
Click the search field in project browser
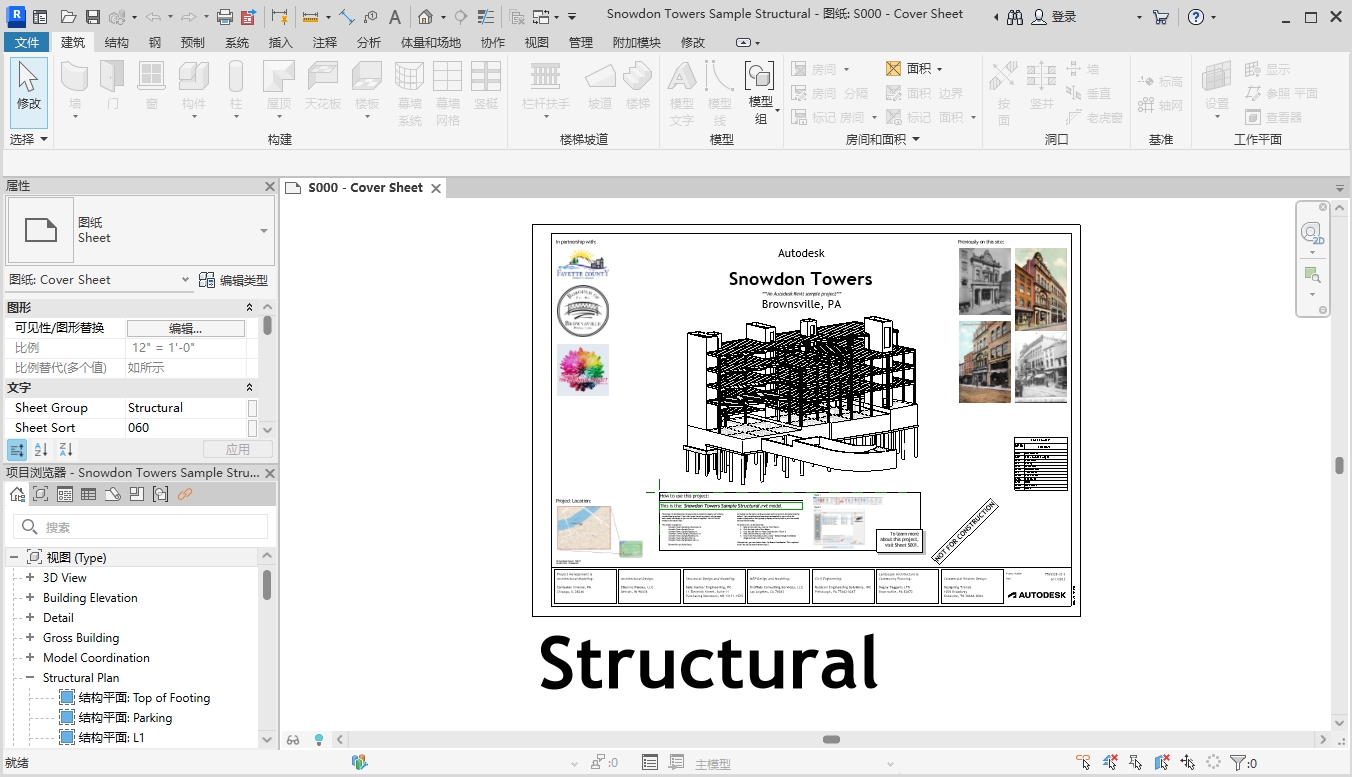click(140, 526)
